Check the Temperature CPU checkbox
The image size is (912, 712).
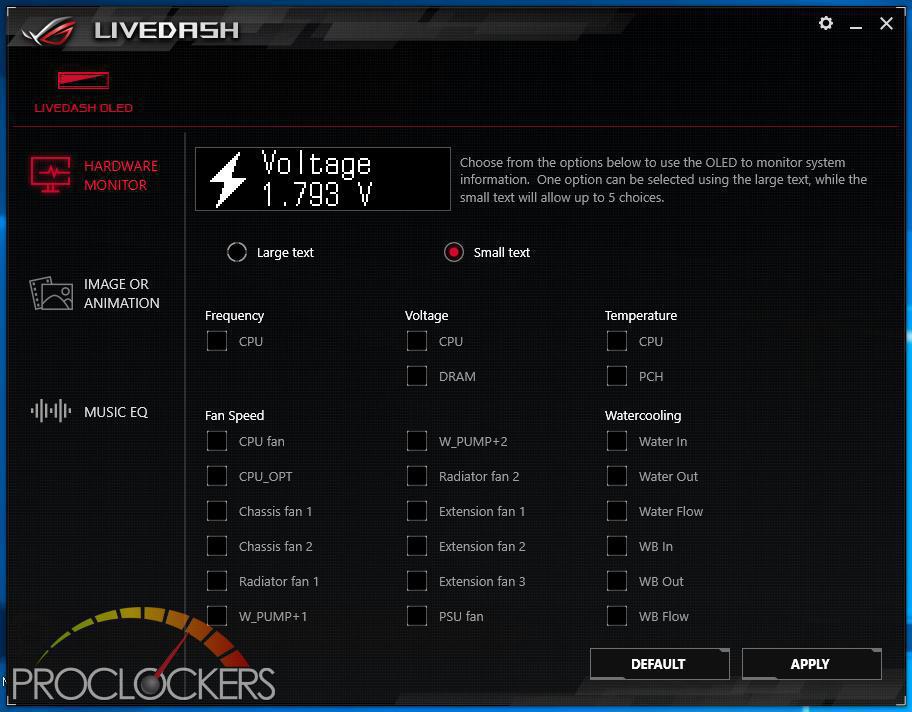(x=617, y=341)
